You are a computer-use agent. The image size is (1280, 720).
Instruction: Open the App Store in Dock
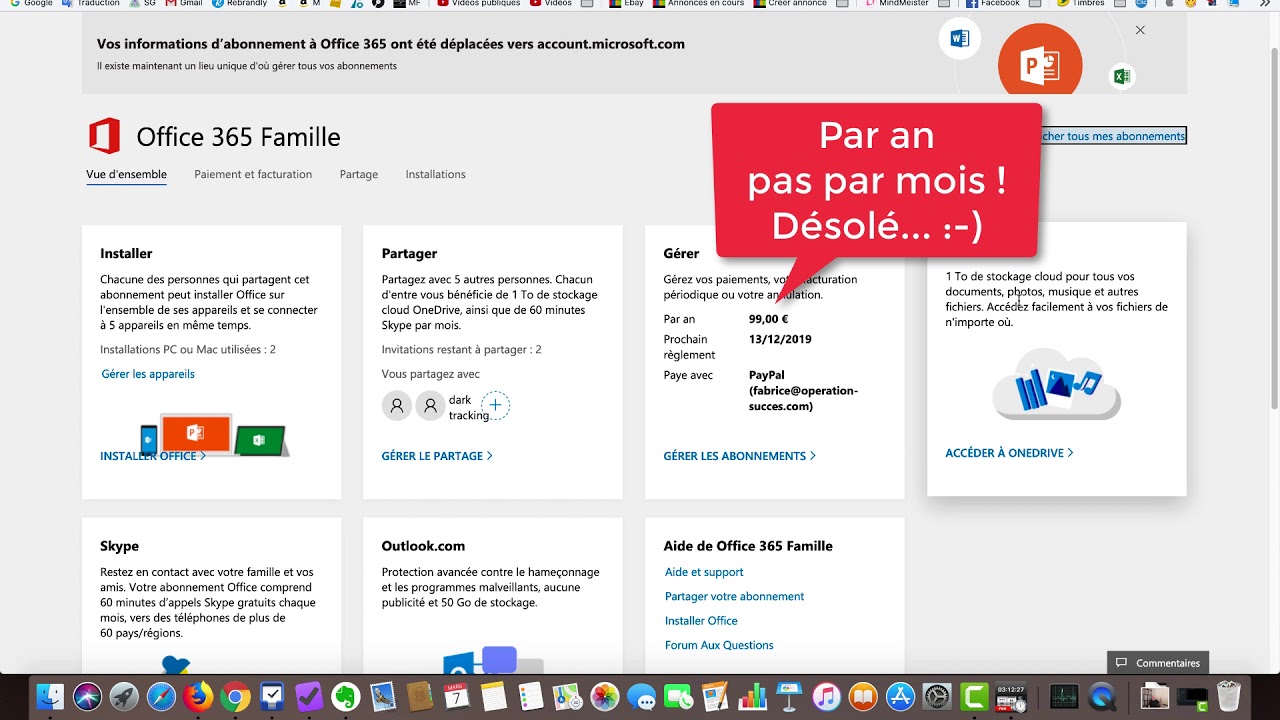coord(900,697)
